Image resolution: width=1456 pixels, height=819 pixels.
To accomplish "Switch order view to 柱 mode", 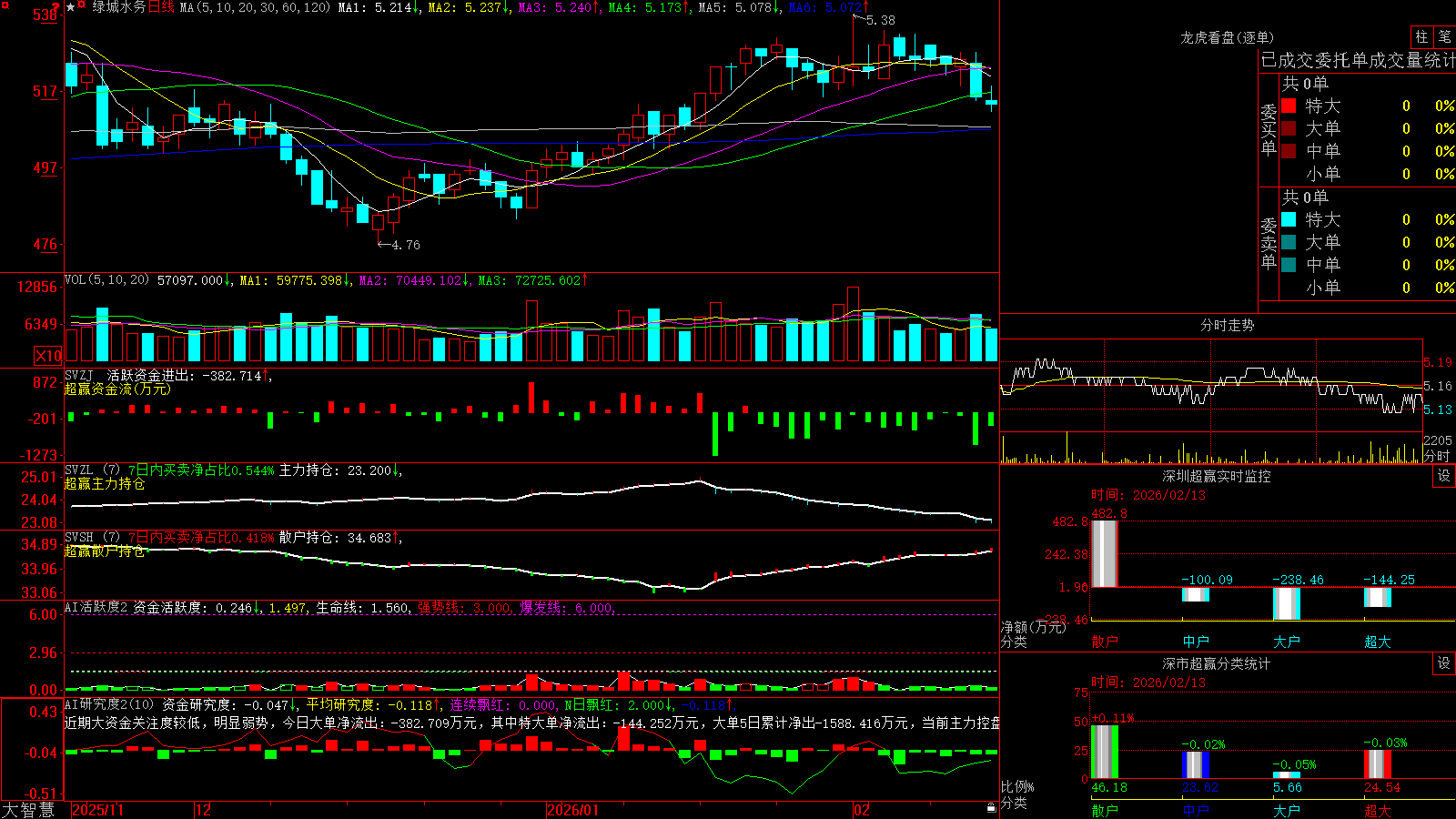I will tap(1421, 37).
